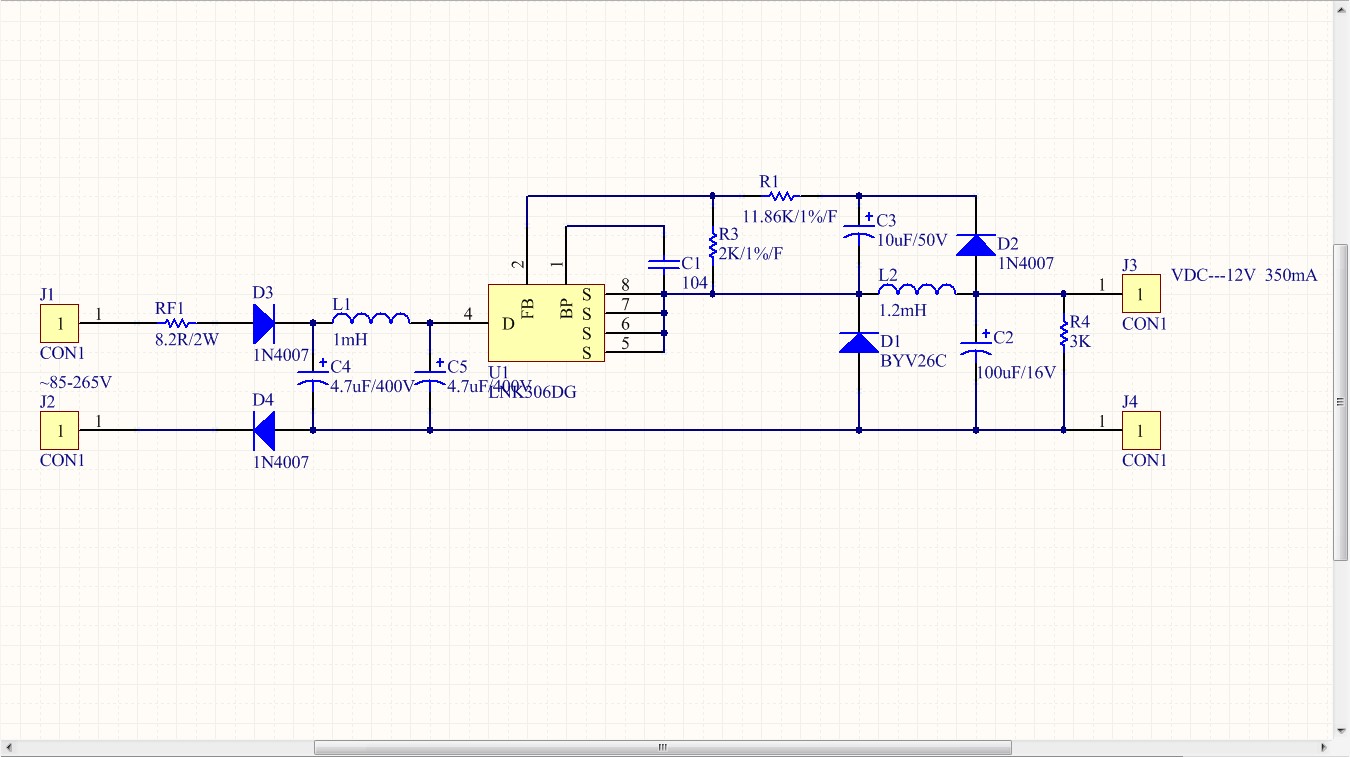Screen dimensions: 1350x757
Task: Select the J3 output connector box
Action: pos(1141,294)
